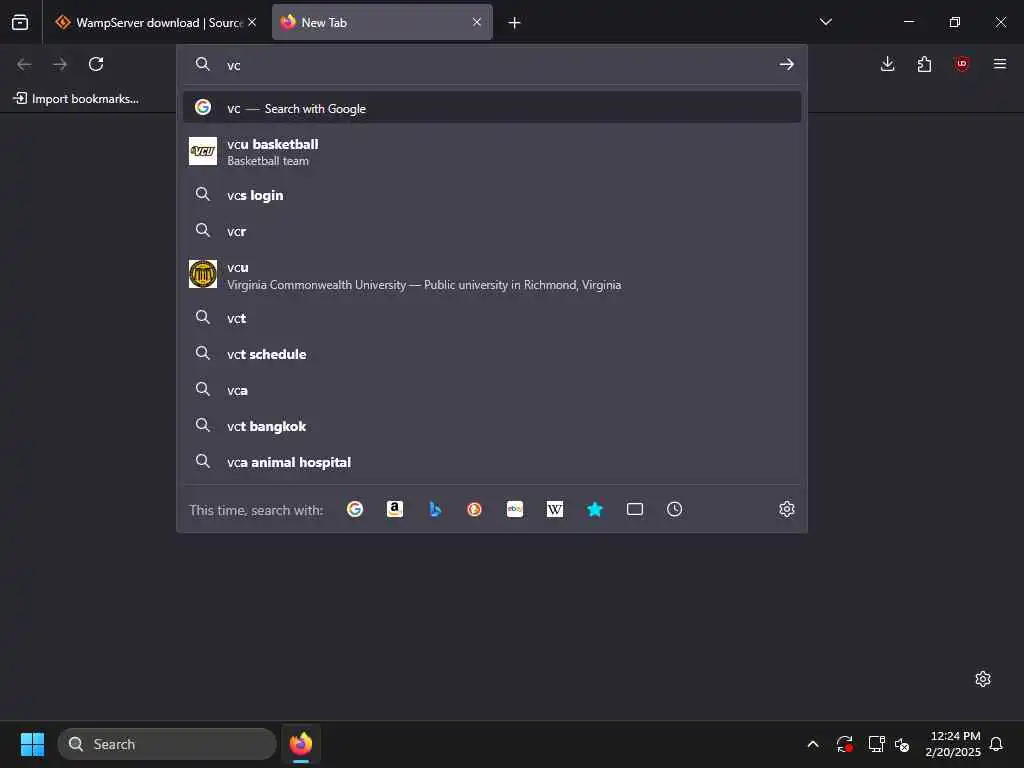Open a new tab with plus button

tap(515, 23)
